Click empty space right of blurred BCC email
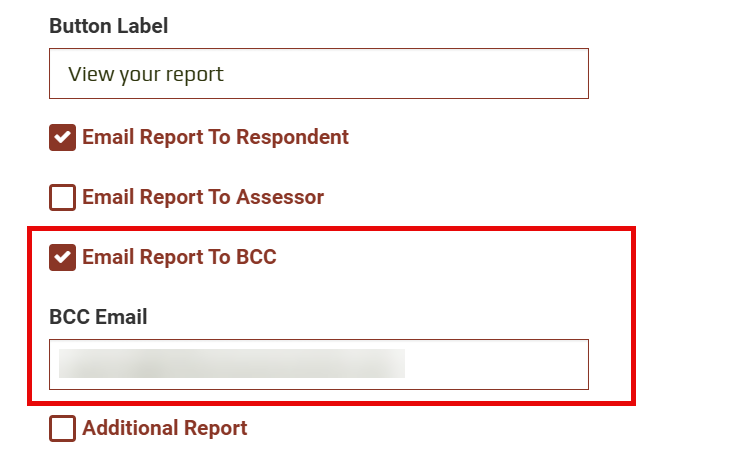This screenshot has height=466, width=735. coord(495,364)
